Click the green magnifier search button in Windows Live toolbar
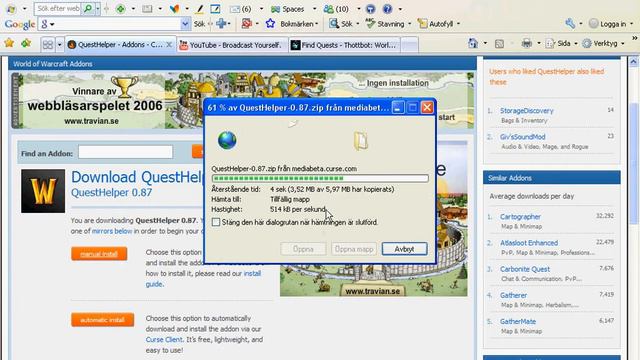The height and width of the screenshot is (360, 640). pos(88,8)
